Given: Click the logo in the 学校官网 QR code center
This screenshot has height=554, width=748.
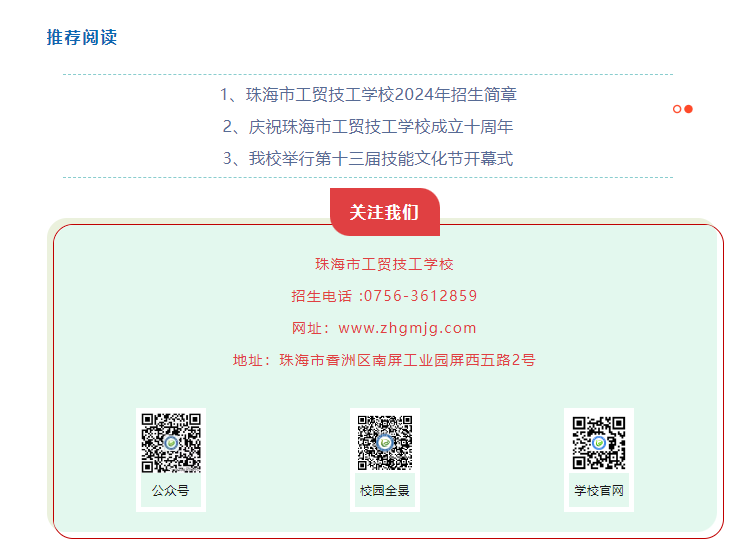Looking at the screenshot, I should [x=599, y=443].
